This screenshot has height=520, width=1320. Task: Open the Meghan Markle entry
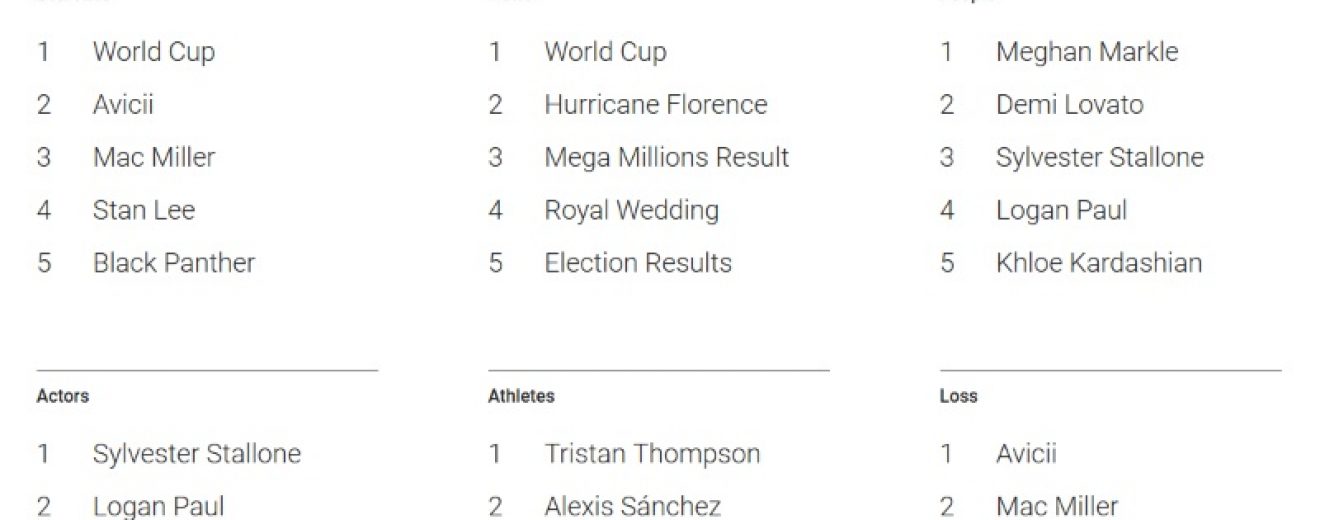click(1087, 52)
